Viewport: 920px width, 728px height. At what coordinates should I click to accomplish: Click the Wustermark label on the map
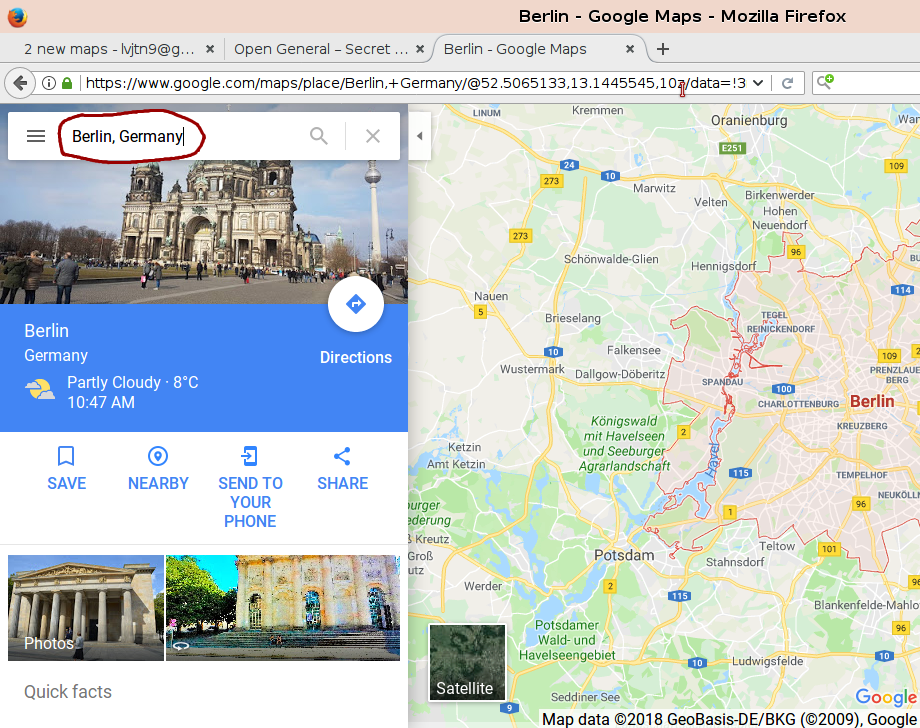point(532,369)
